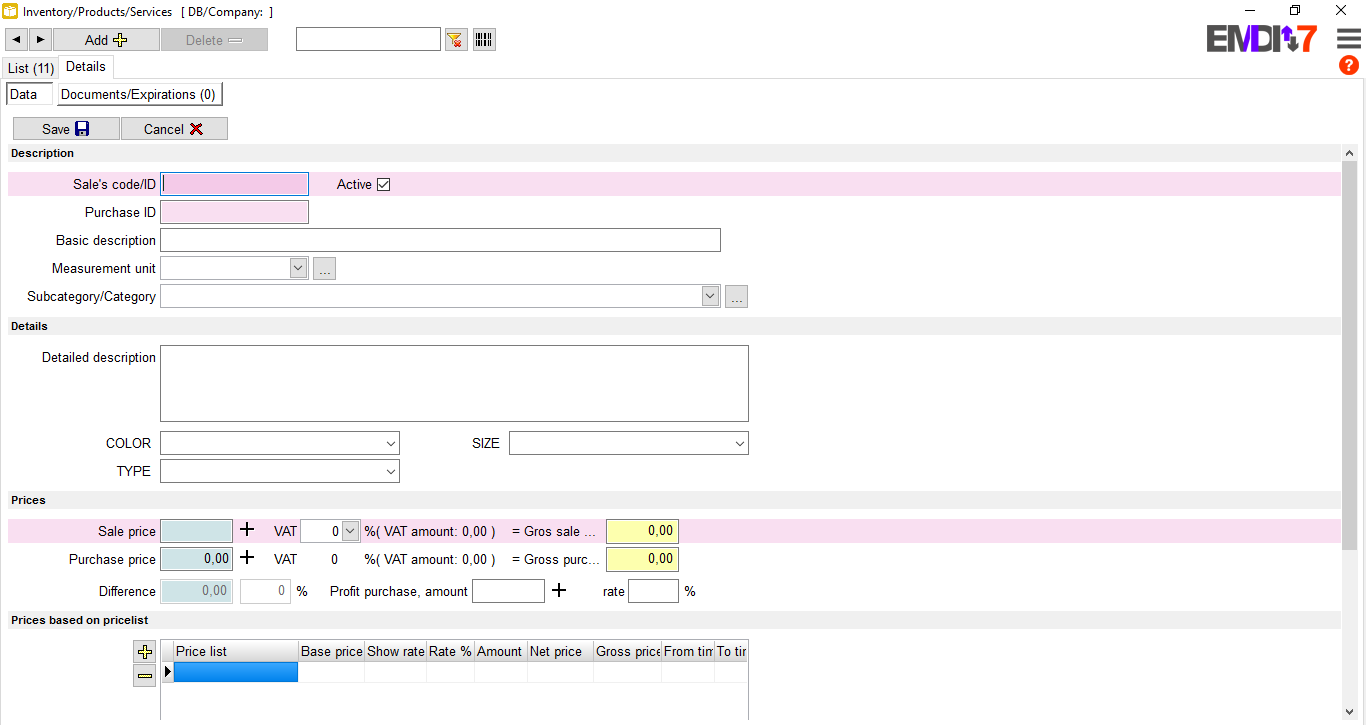Expand the COLOR dropdown
Viewport: 1366px width, 725px height.
click(391, 443)
